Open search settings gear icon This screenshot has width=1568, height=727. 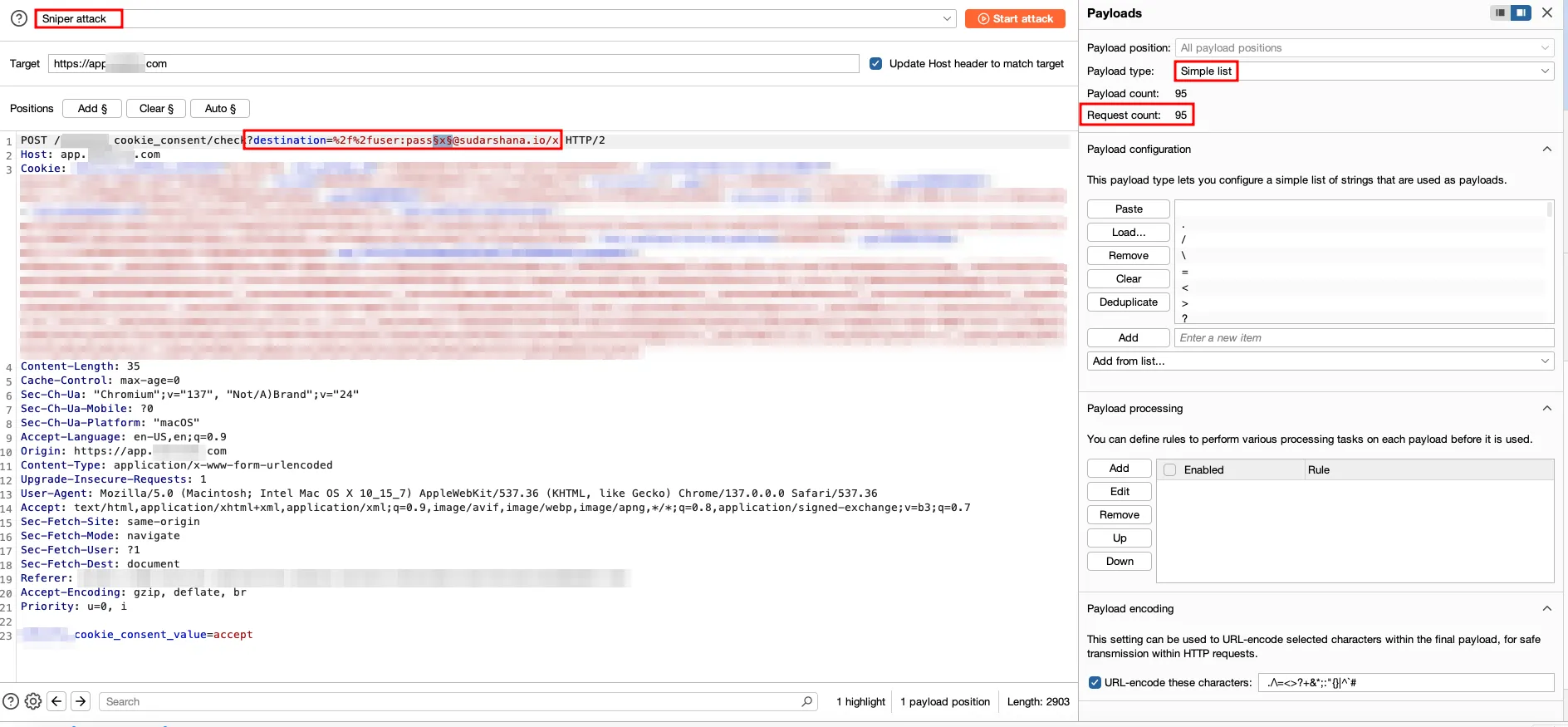[33, 701]
